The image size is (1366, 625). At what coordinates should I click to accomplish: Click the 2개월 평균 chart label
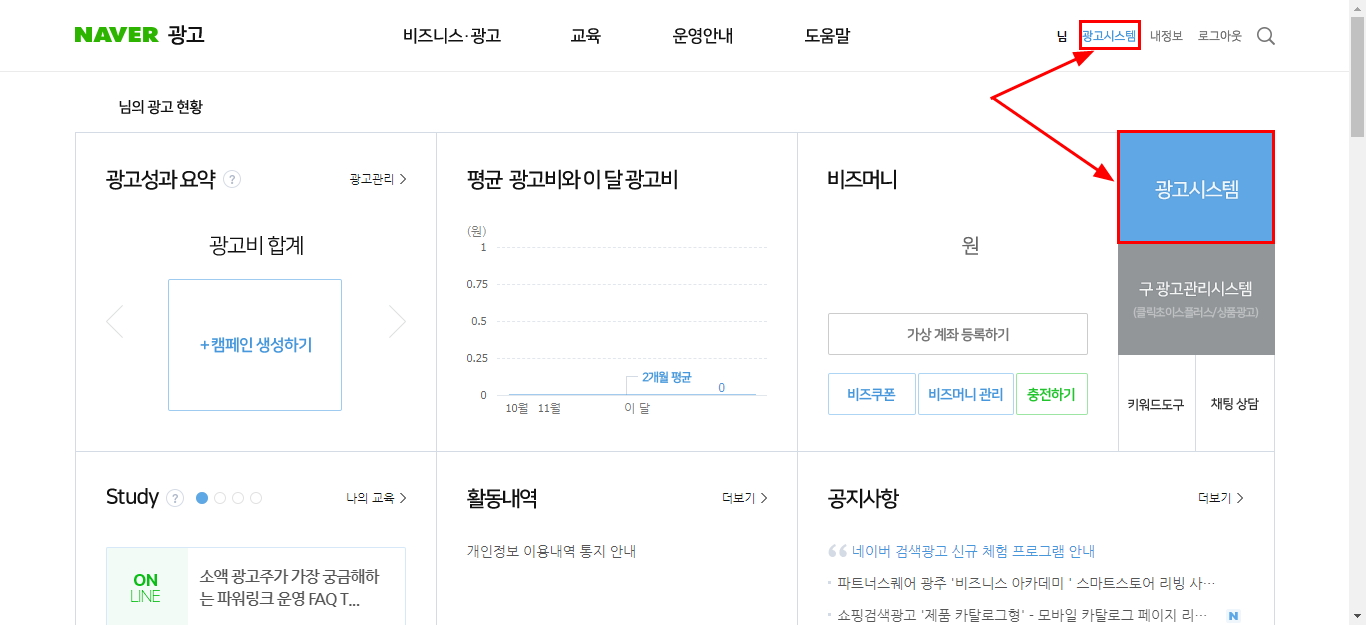(666, 377)
